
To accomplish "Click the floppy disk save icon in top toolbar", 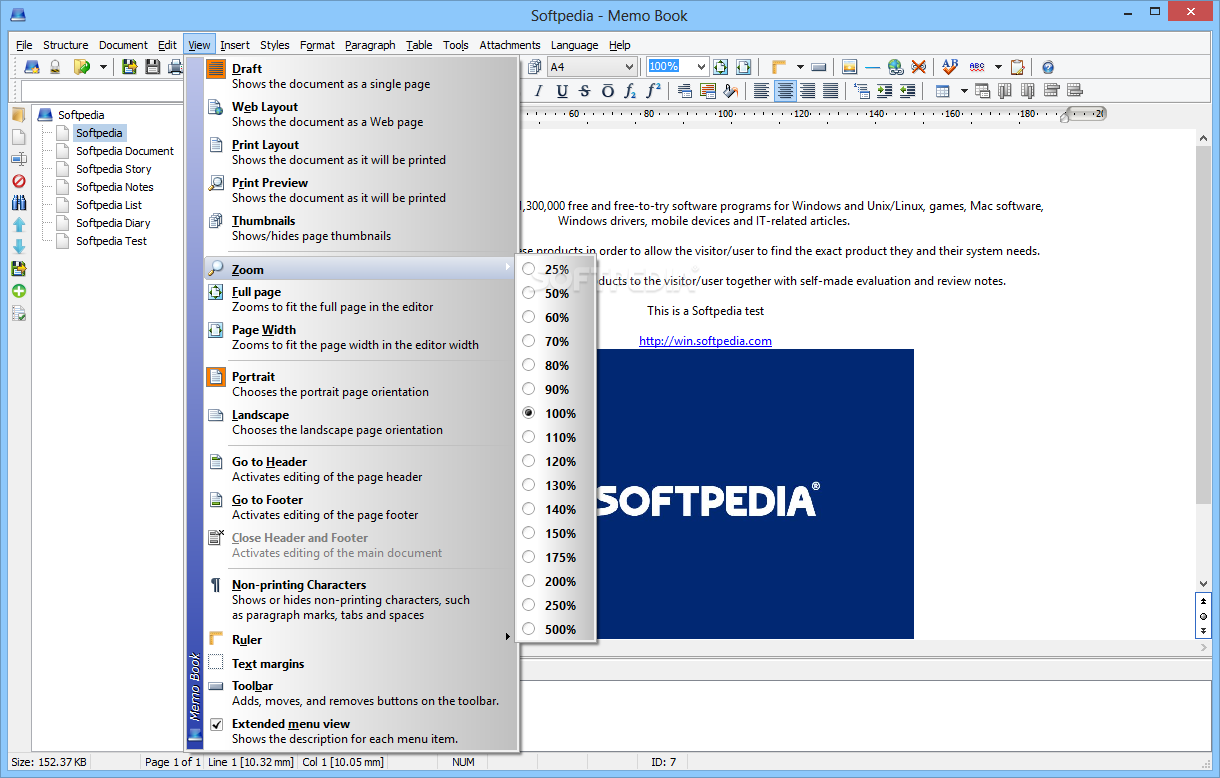I will (153, 67).
